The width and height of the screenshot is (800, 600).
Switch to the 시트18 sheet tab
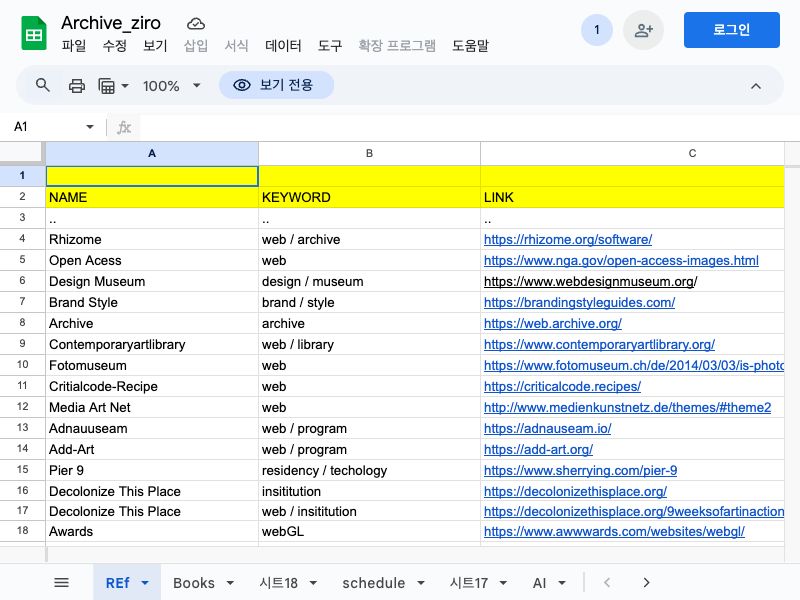click(279, 583)
